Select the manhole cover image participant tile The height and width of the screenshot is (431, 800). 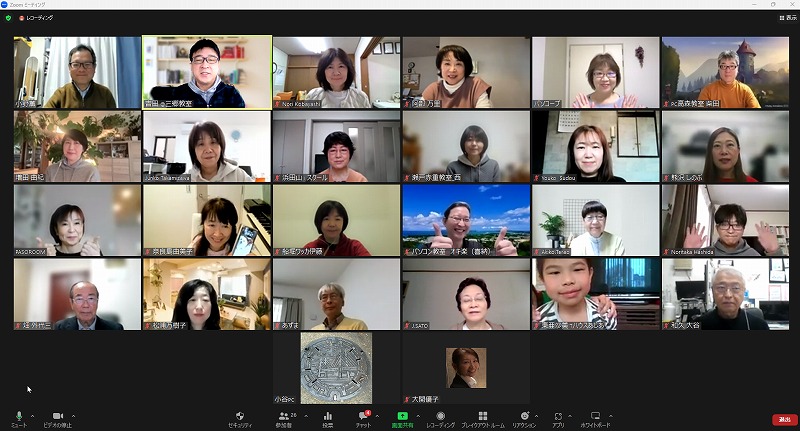[x=336, y=367]
